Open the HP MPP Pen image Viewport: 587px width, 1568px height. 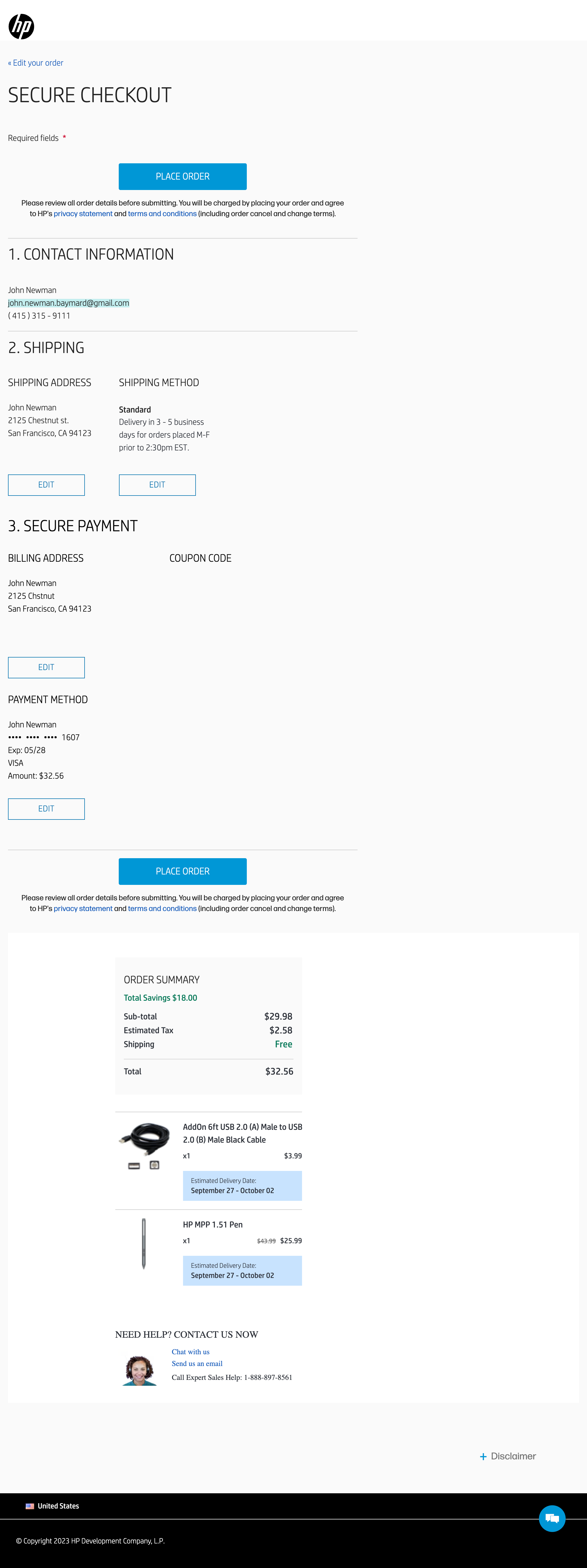pos(144,1243)
